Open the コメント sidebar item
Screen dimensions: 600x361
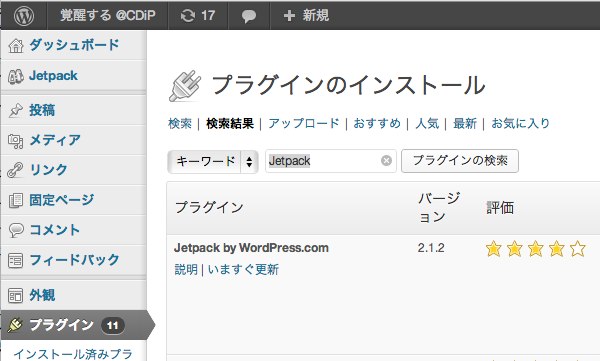tap(55, 230)
